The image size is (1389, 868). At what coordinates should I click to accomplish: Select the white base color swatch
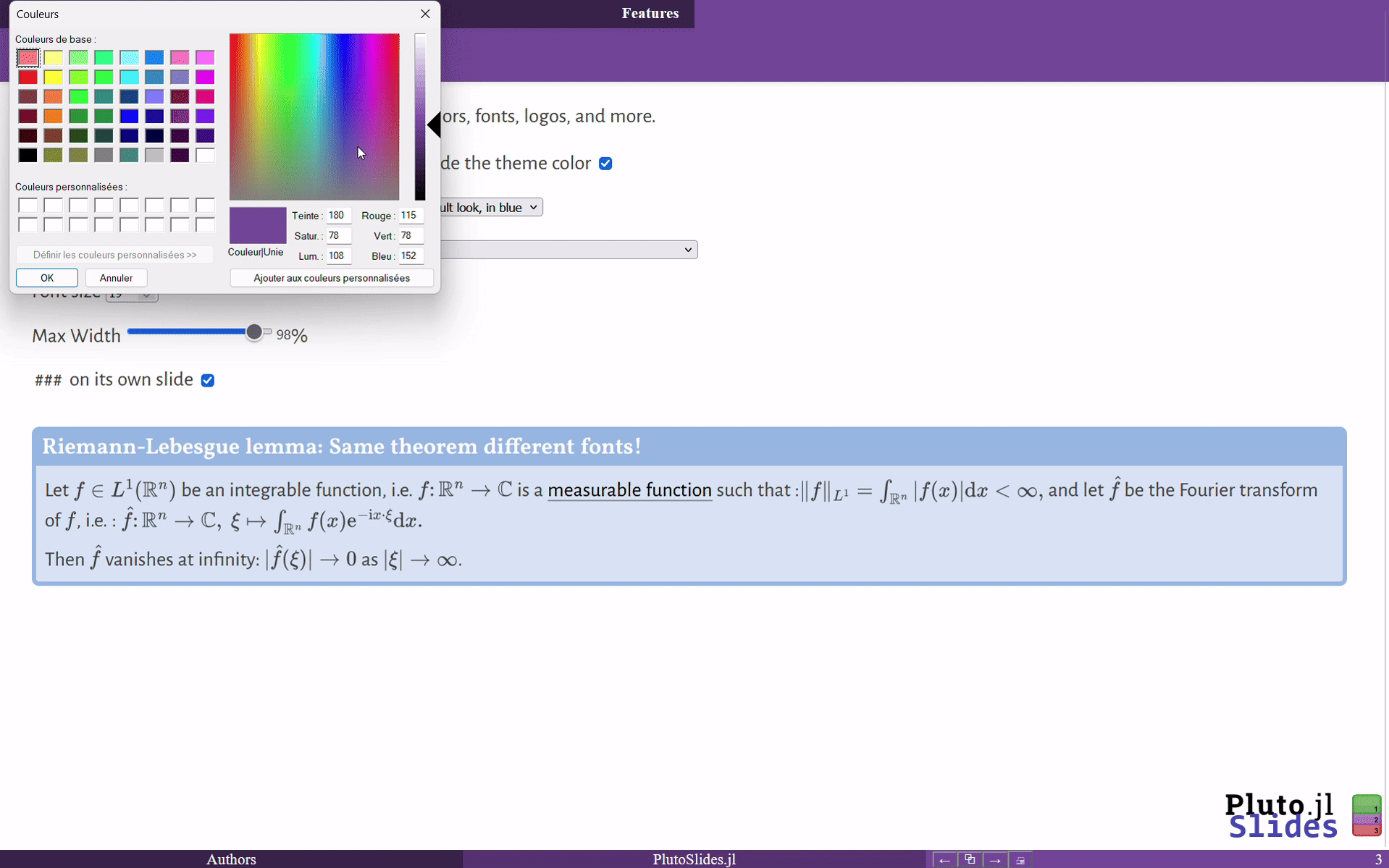[205, 155]
